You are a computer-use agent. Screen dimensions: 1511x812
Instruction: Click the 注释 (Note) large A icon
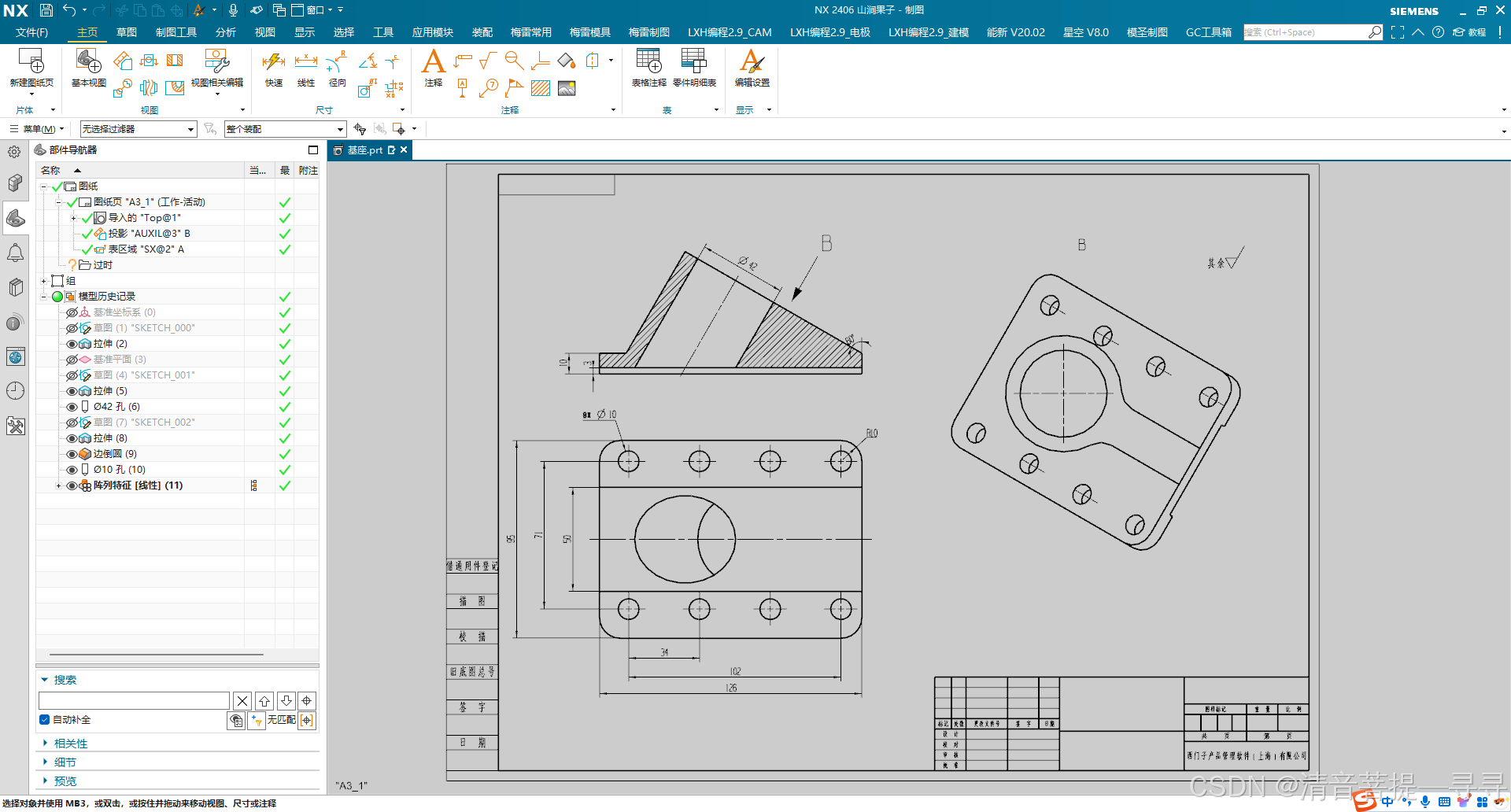point(434,61)
